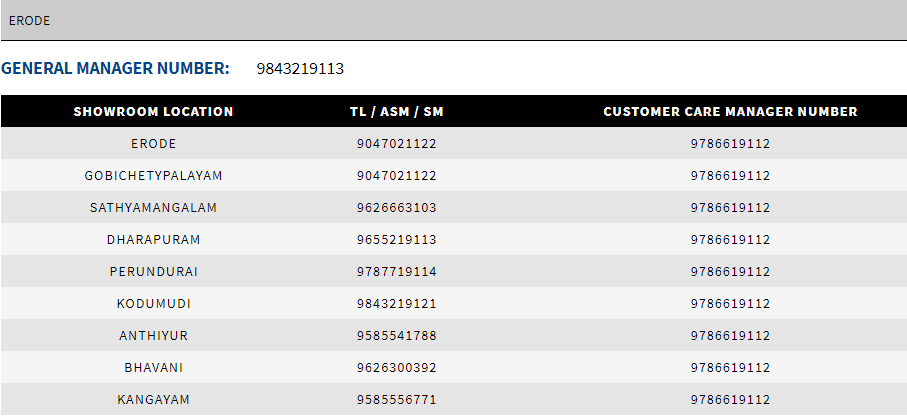Click the Customer Care Manager Number header
Viewport: 907px width, 418px height.
tap(730, 112)
